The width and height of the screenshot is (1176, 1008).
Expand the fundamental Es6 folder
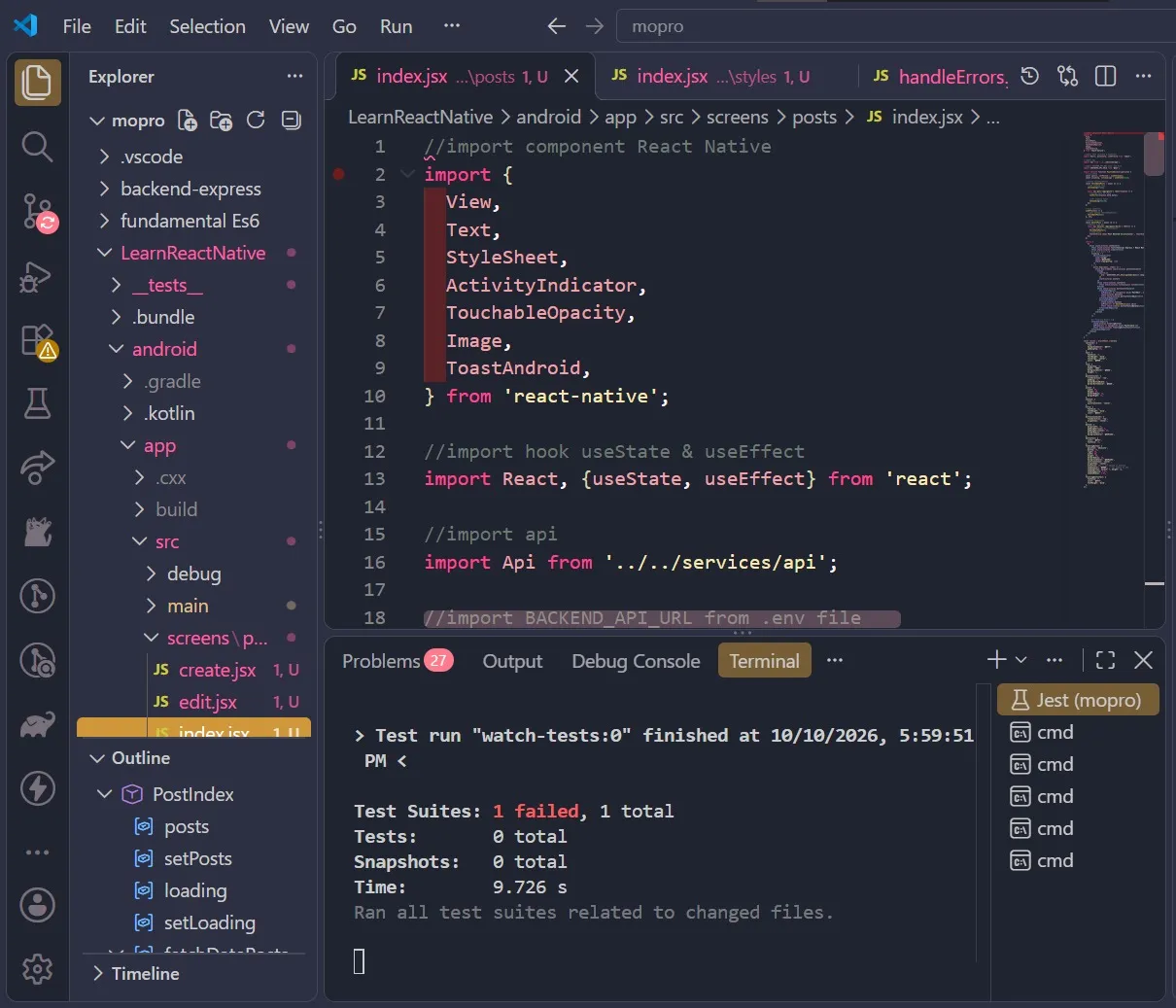coord(194,221)
